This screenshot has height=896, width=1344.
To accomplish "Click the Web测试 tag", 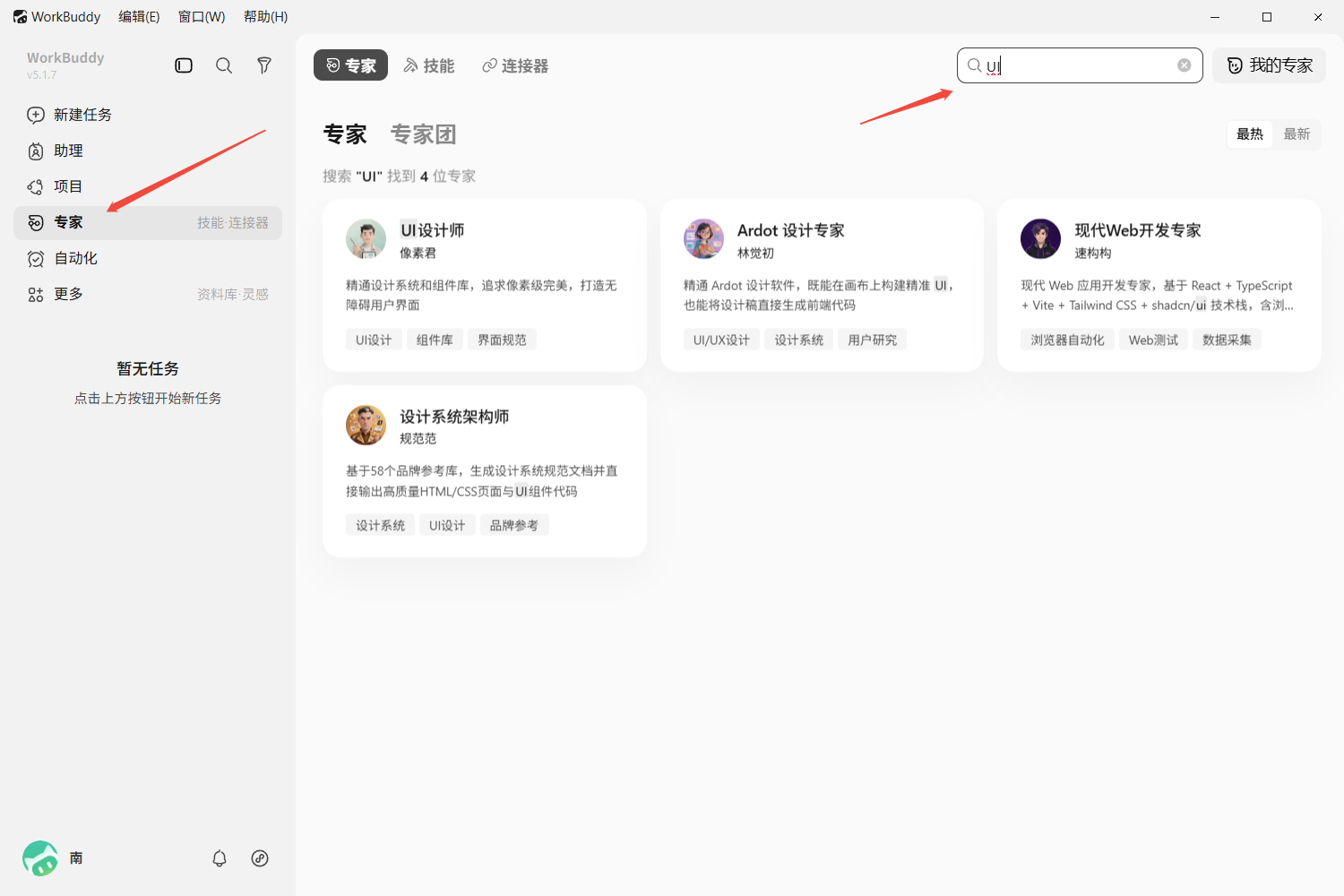I will click(1153, 340).
